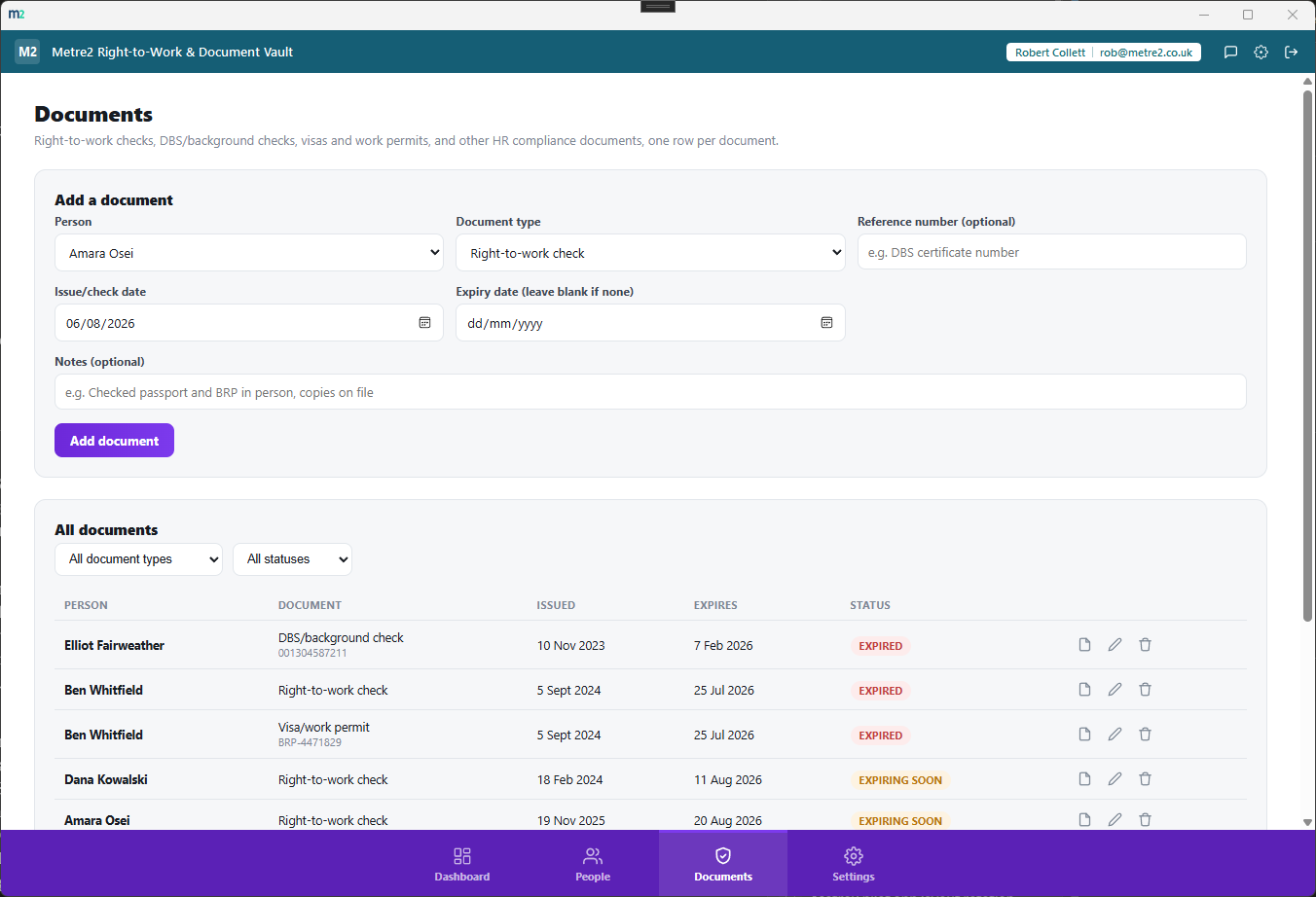Select the Documents tab
The width and height of the screenshot is (1316, 897).
[723, 864]
